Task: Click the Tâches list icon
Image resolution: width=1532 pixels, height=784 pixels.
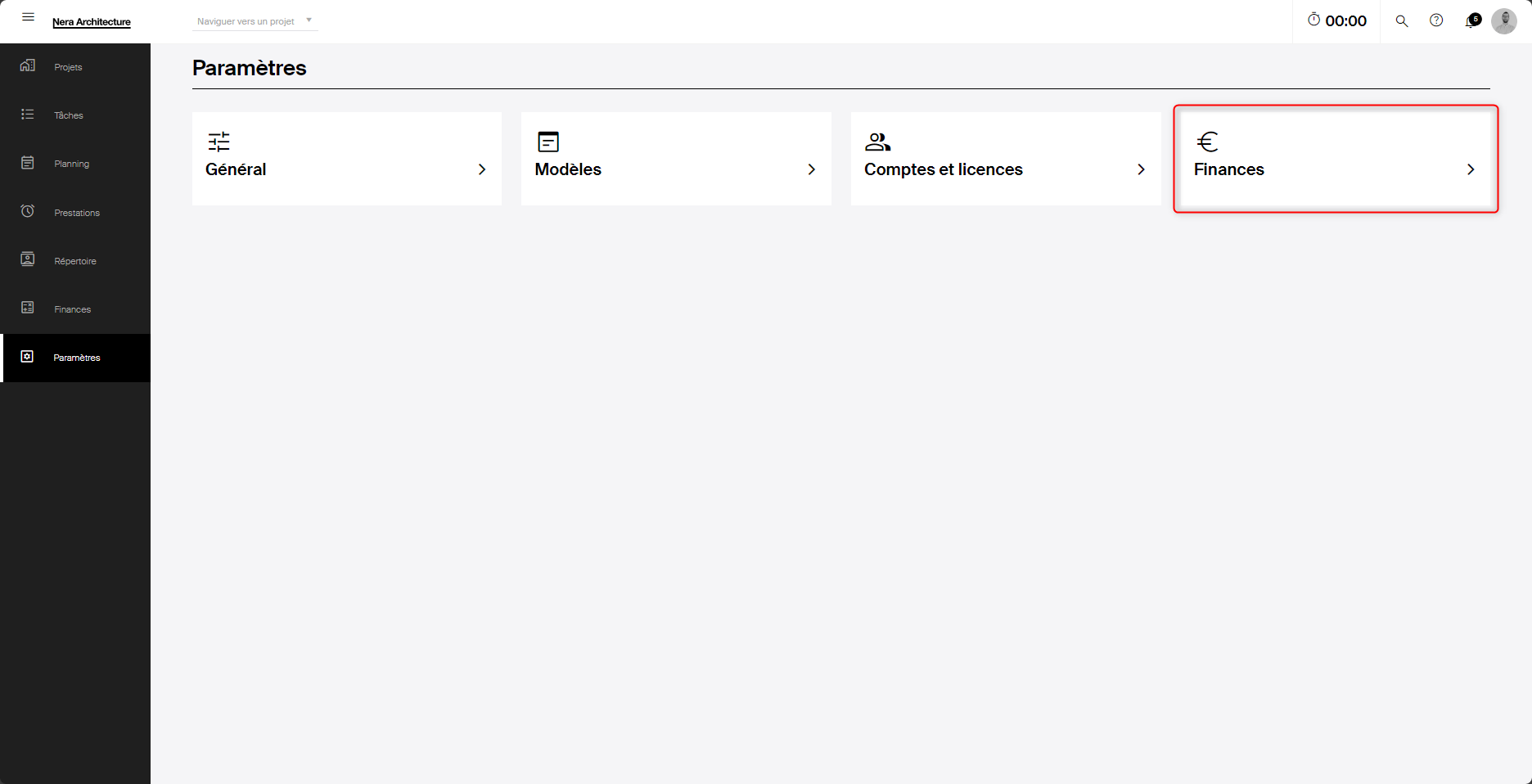Action: coord(27,115)
